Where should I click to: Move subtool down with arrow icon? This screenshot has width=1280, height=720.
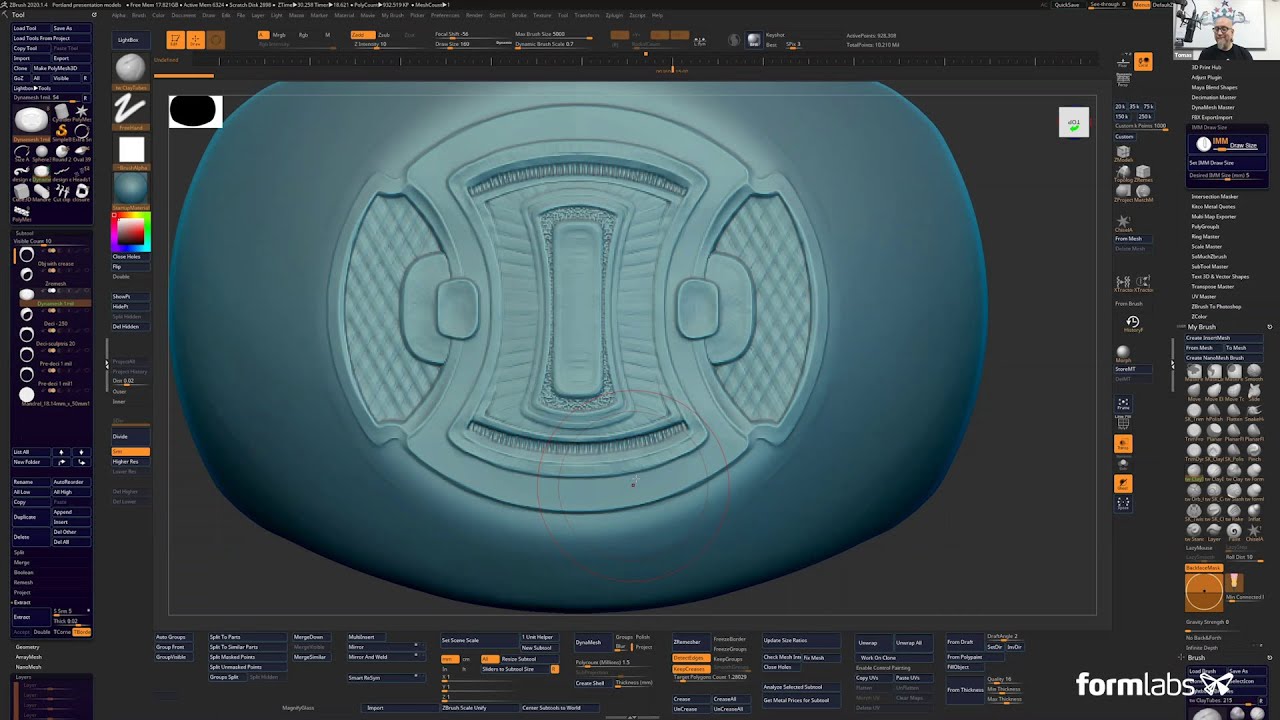coord(81,452)
